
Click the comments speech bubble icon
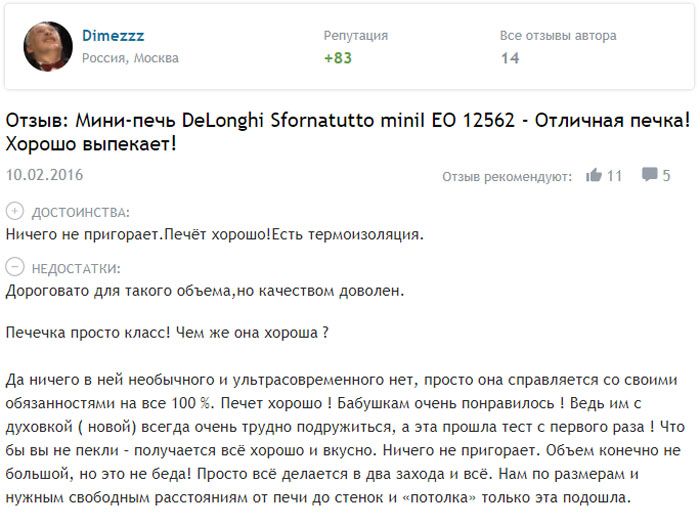point(648,176)
